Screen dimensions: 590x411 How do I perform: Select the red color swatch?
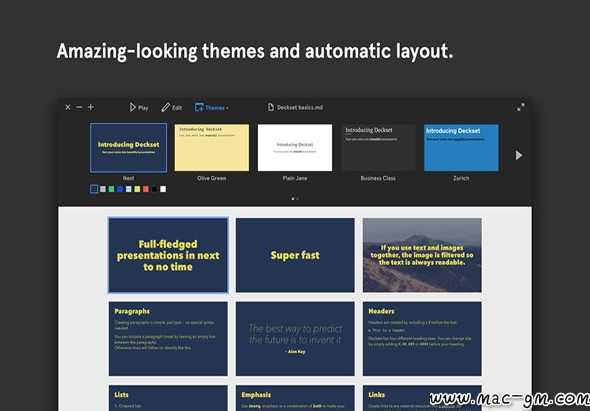pyautogui.click(x=146, y=189)
